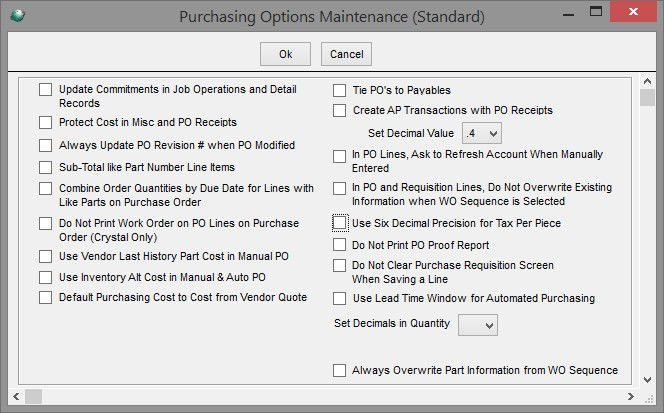Image resolution: width=664 pixels, height=413 pixels.
Task: Click the right arrow of horizontal scrollbar
Action: [x=631, y=396]
